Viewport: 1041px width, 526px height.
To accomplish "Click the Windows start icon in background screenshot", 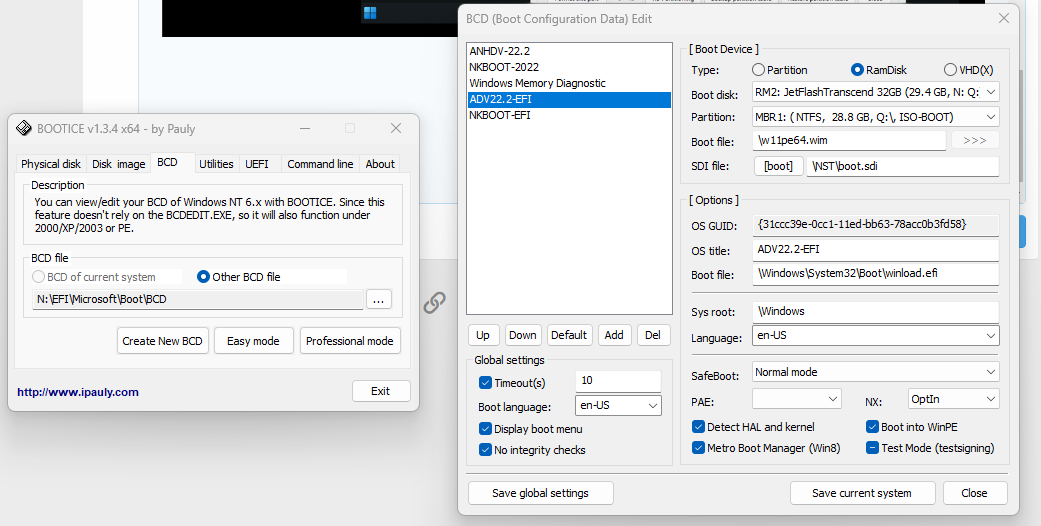I will 370,13.
